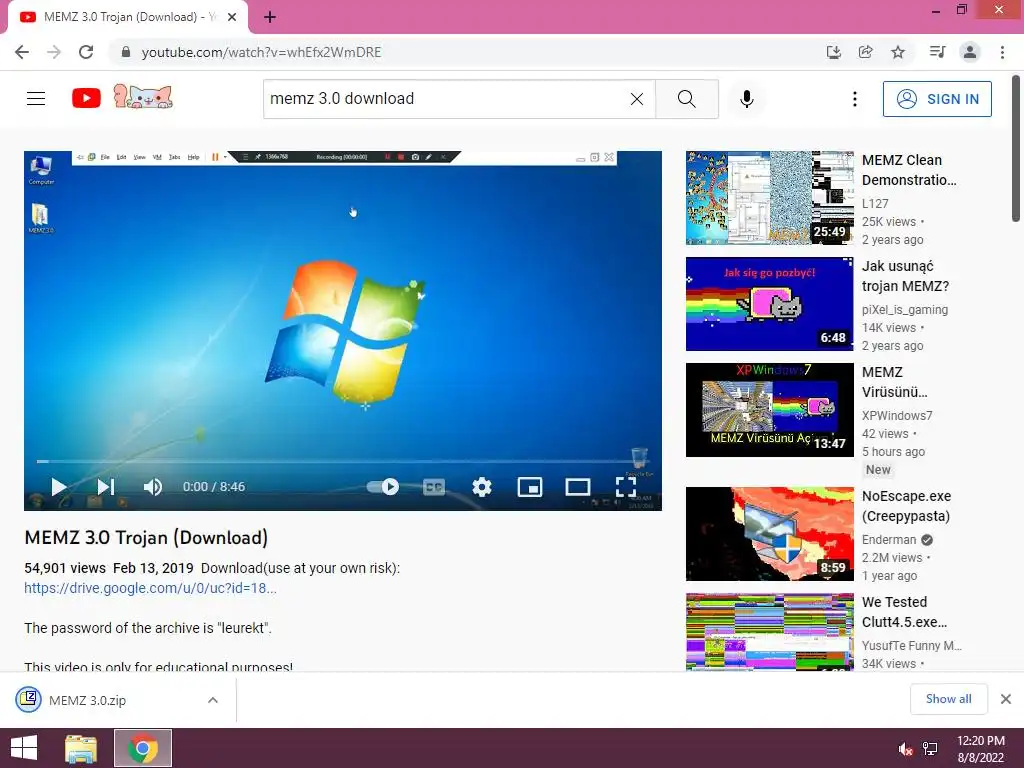1024x768 pixels.
Task: Open File Explorer from taskbar
Action: tap(81, 748)
